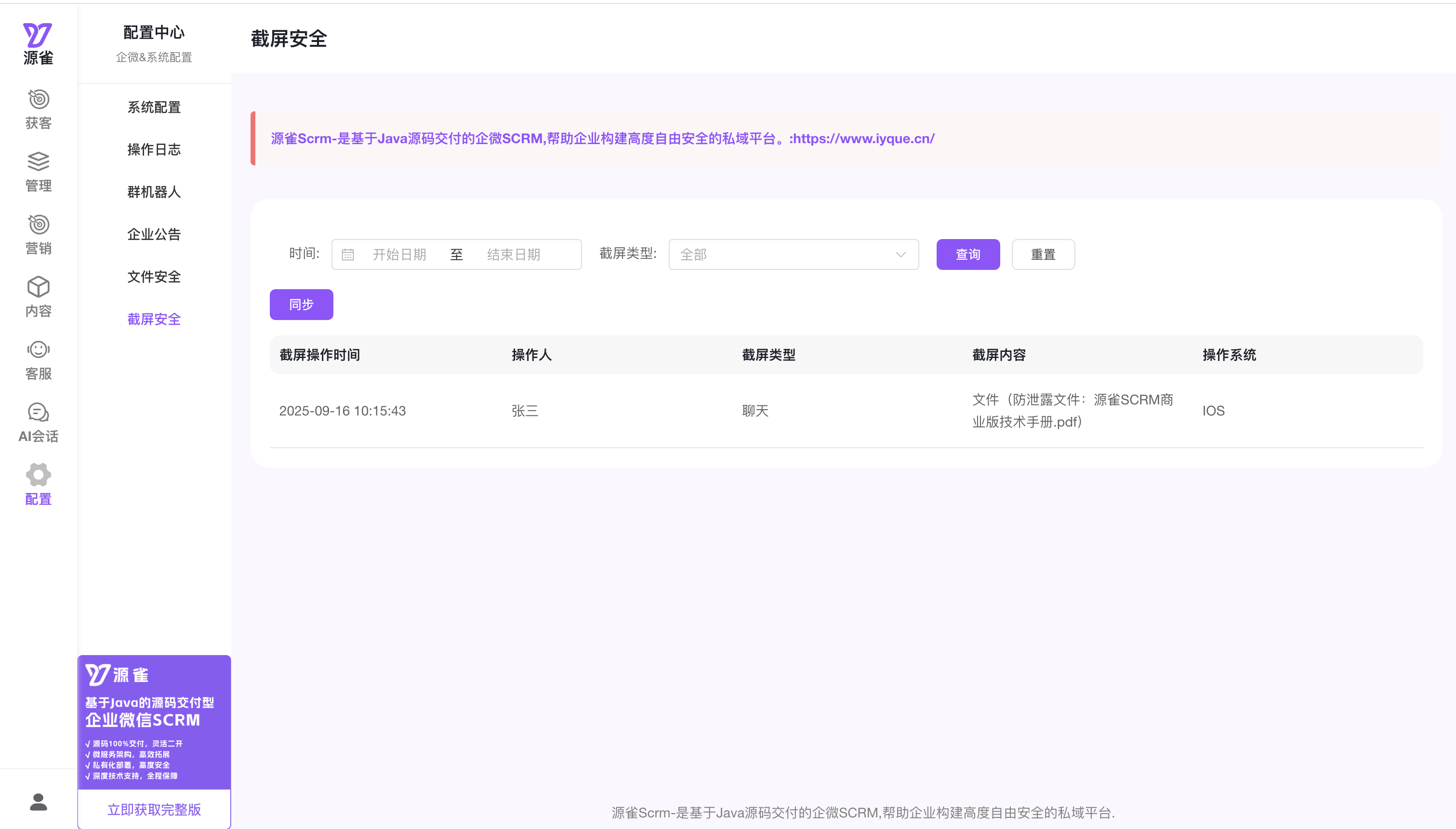The height and width of the screenshot is (829, 1456).
Task: Open the 截屏类型 dropdown showing 全部
Action: point(793,254)
